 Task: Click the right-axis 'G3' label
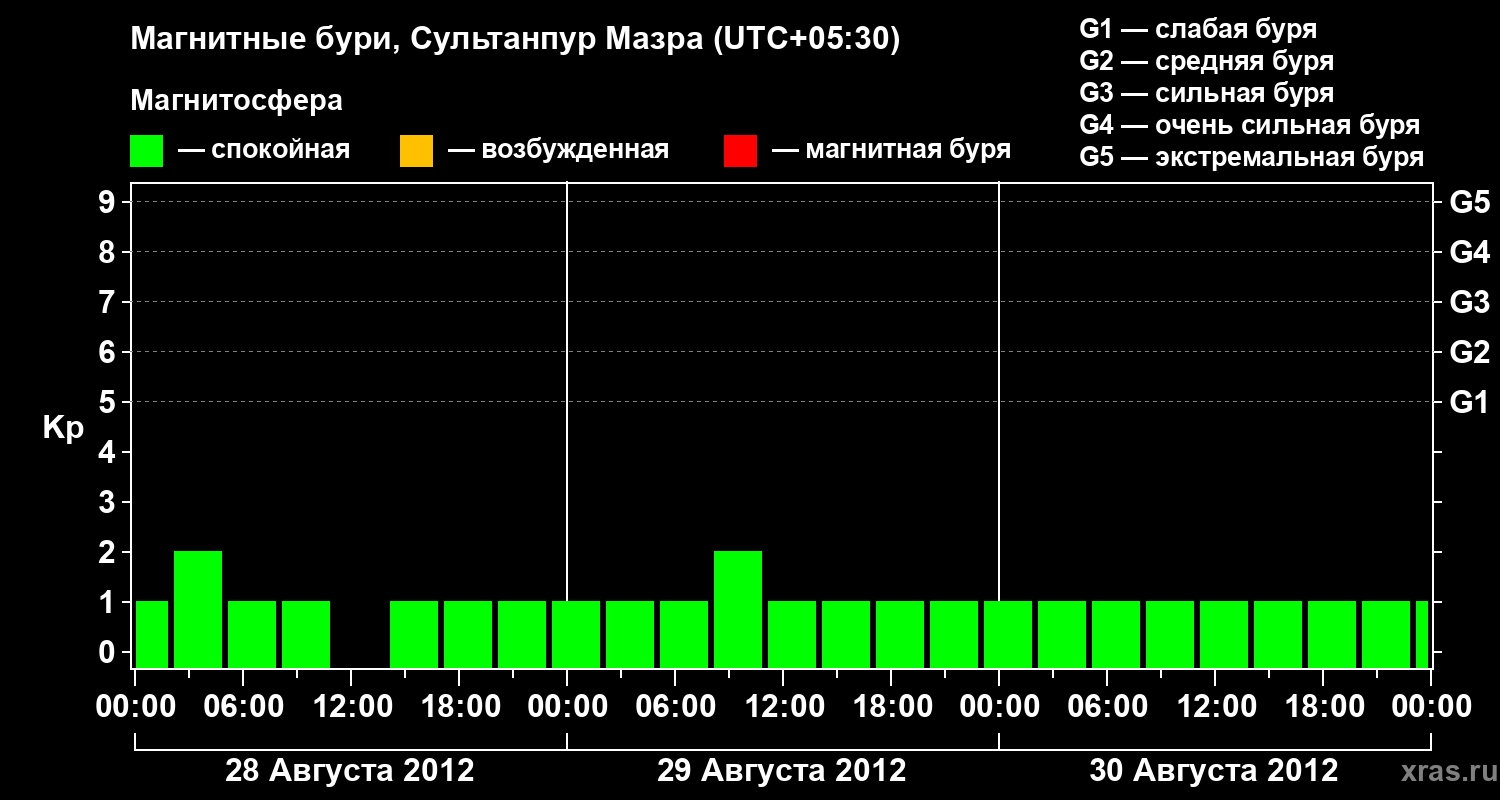pyautogui.click(x=1470, y=302)
